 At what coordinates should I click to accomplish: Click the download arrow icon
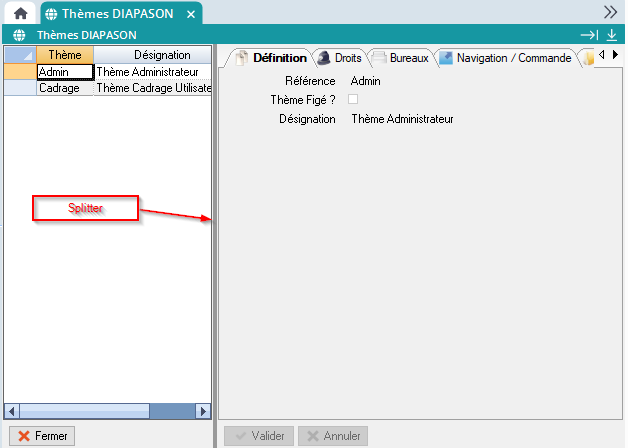(611, 35)
